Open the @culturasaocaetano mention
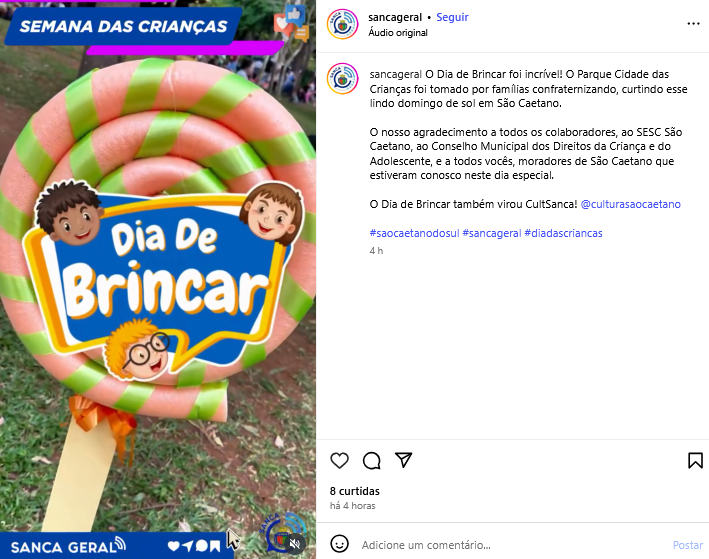709x559 pixels. click(630, 204)
